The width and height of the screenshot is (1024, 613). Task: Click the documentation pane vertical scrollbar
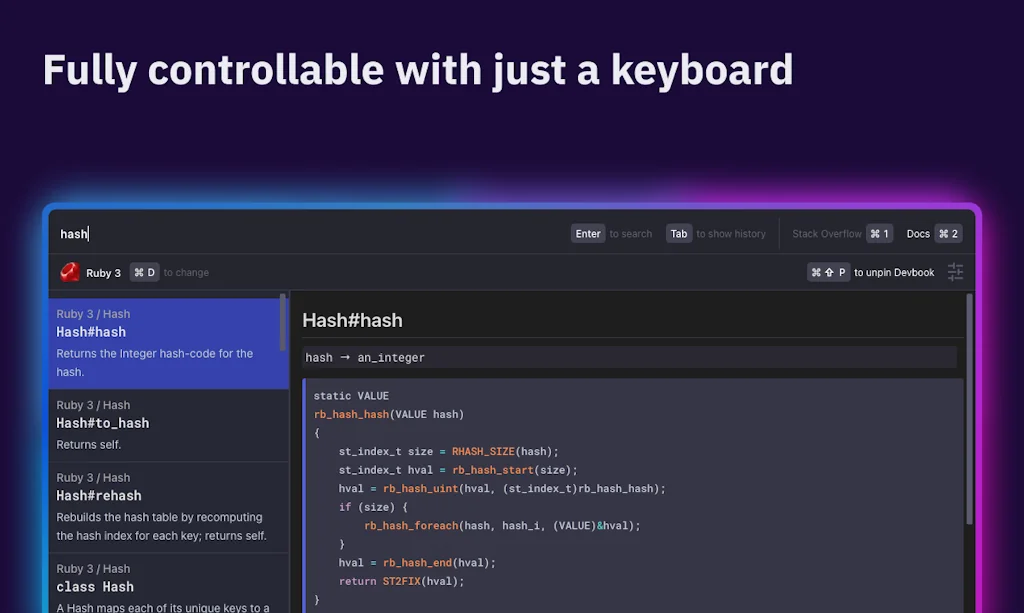tap(969, 410)
